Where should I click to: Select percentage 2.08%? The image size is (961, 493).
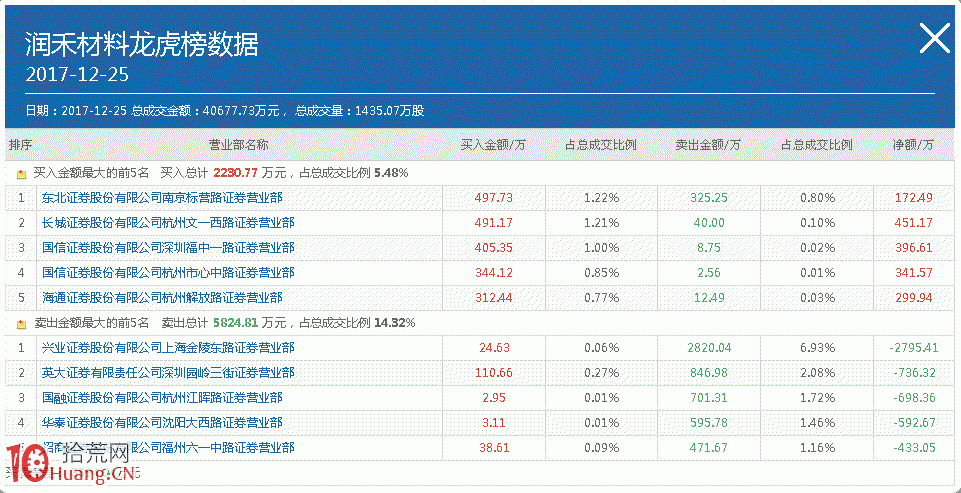click(818, 373)
